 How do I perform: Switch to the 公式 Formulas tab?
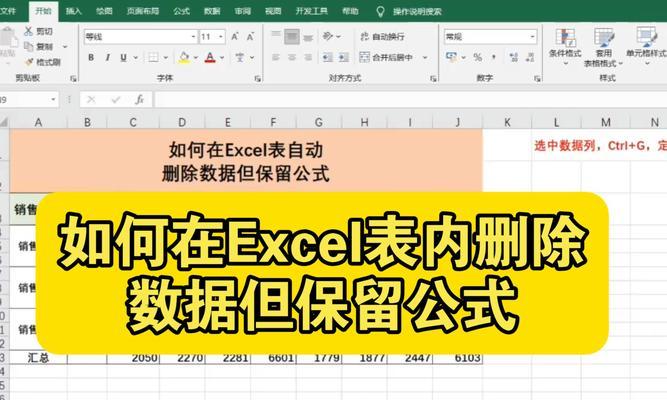[181, 11]
